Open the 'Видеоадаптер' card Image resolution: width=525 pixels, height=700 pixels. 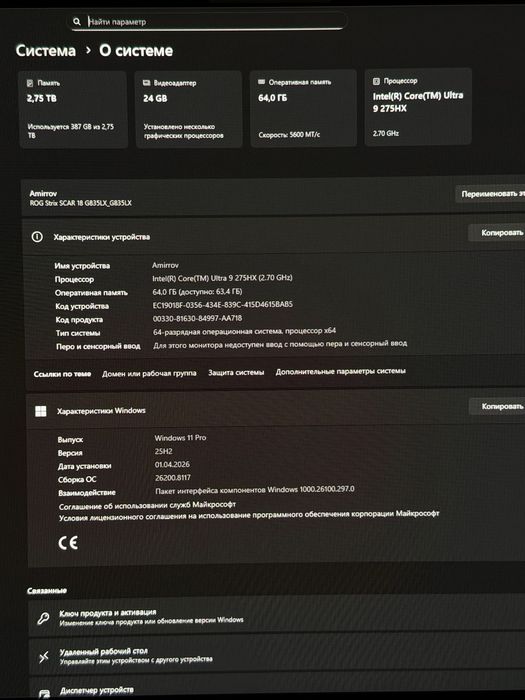point(188,108)
